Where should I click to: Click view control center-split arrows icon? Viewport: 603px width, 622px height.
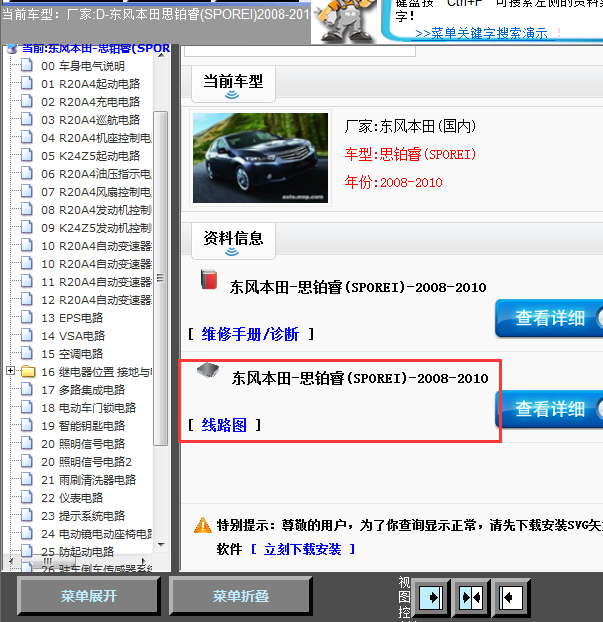coord(471,597)
